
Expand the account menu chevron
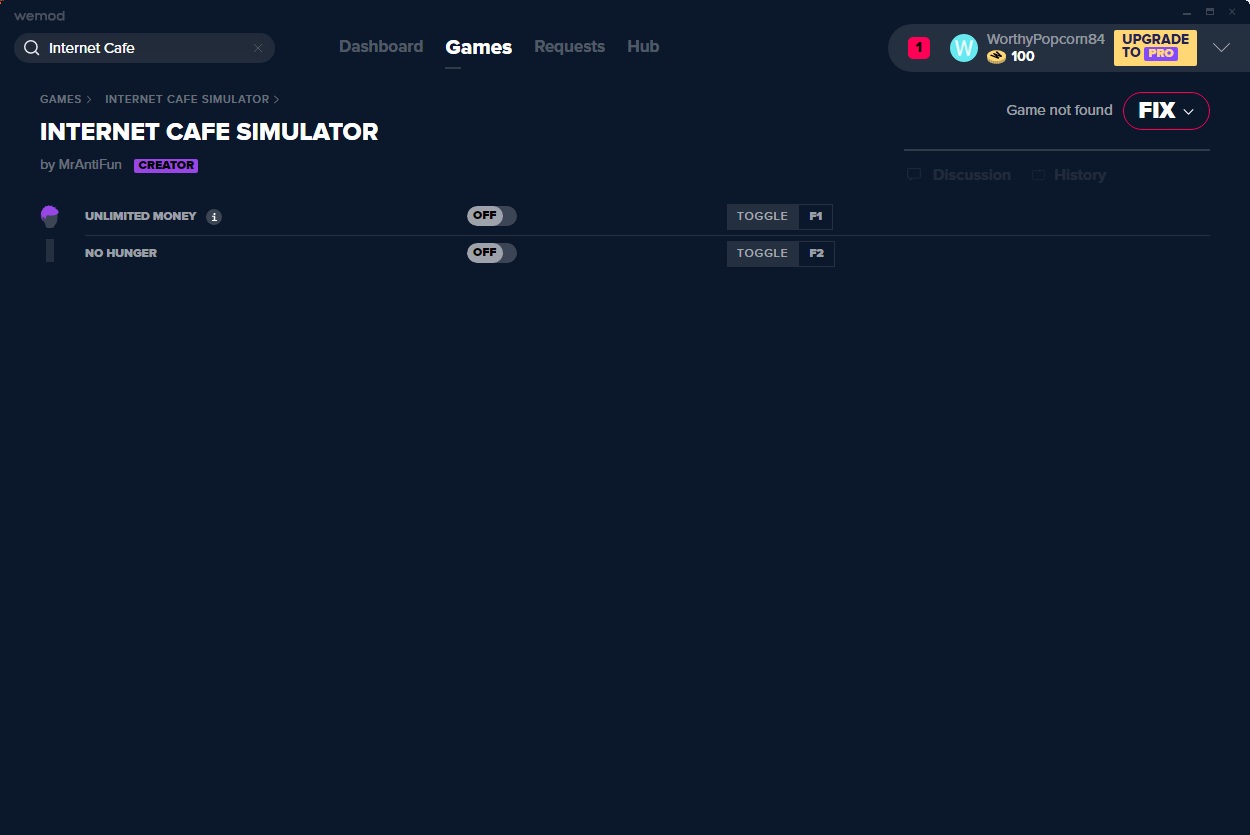[x=1221, y=48]
